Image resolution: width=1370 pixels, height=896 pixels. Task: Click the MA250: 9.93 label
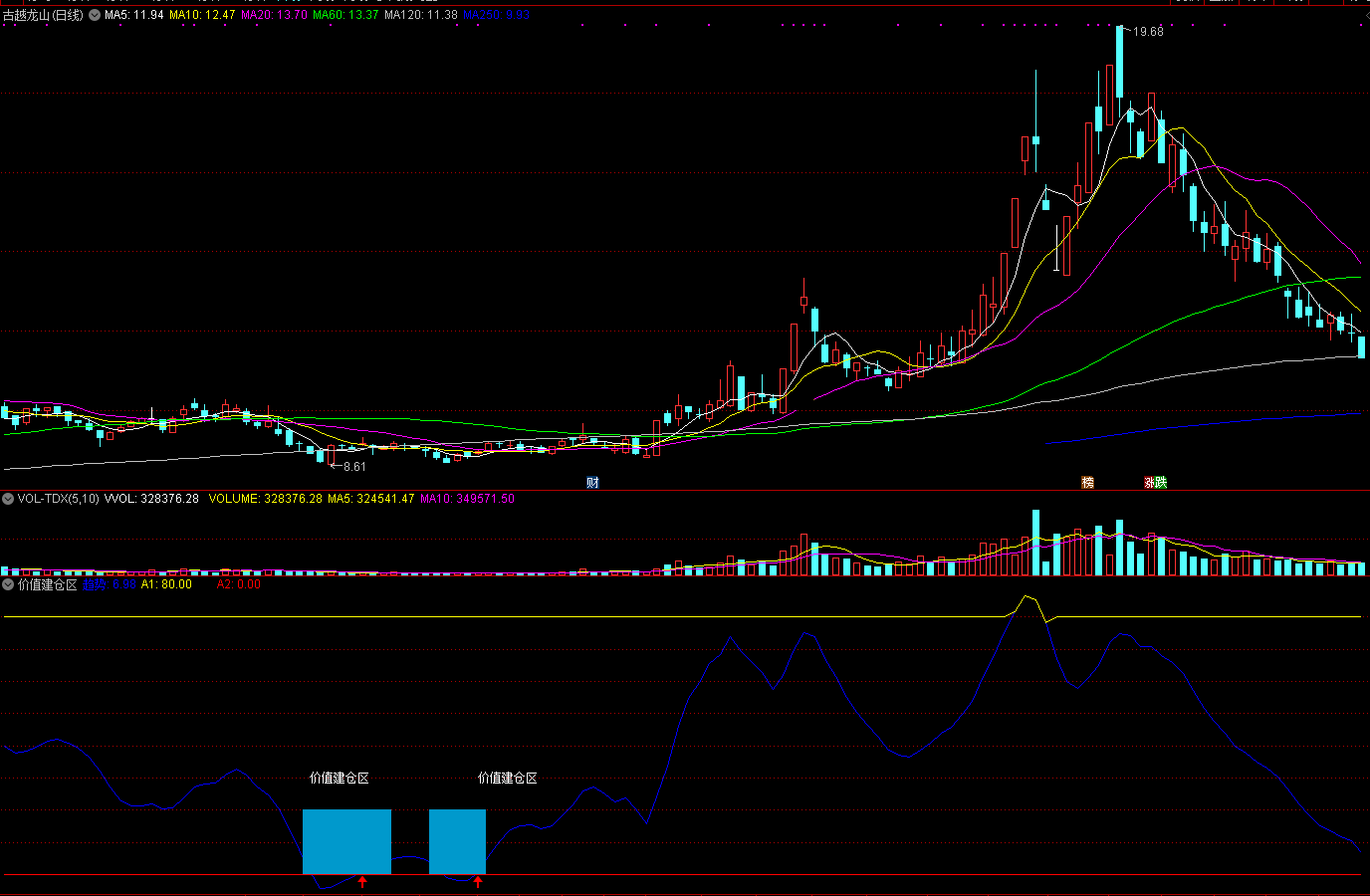click(x=496, y=15)
